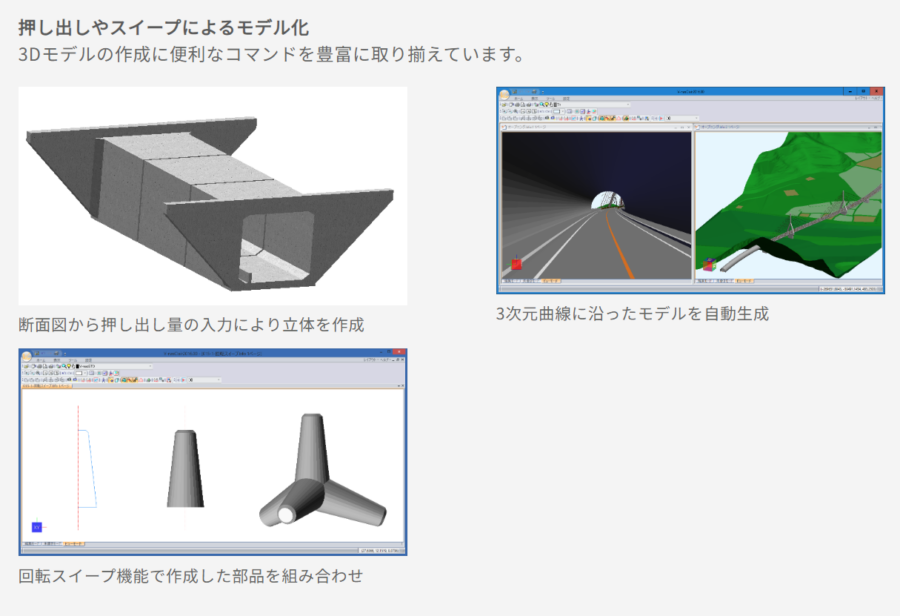
Task: Open the ツール menu
Action: 74,359
